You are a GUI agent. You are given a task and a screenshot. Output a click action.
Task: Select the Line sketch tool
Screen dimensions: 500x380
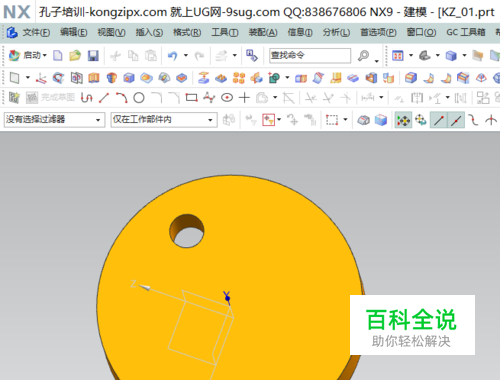pyautogui.click(x=104, y=98)
